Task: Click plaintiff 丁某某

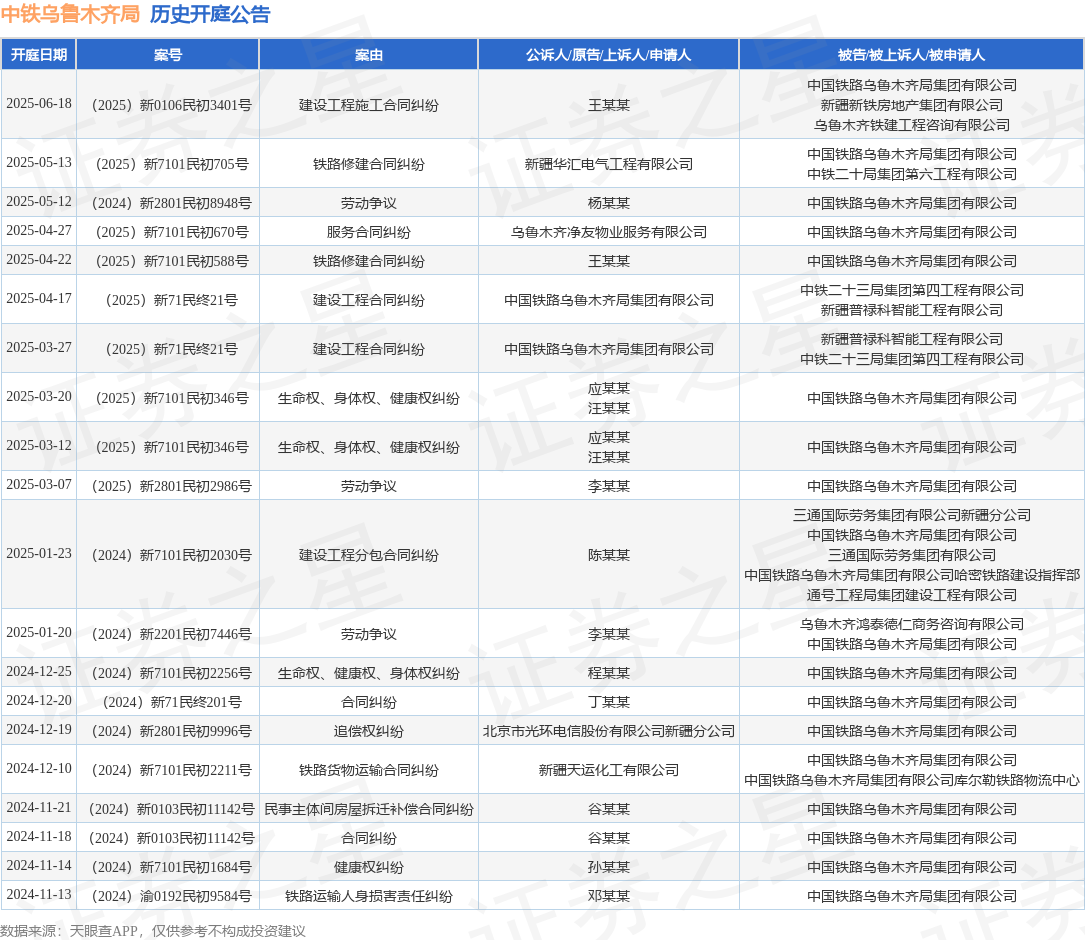Action: [x=608, y=703]
